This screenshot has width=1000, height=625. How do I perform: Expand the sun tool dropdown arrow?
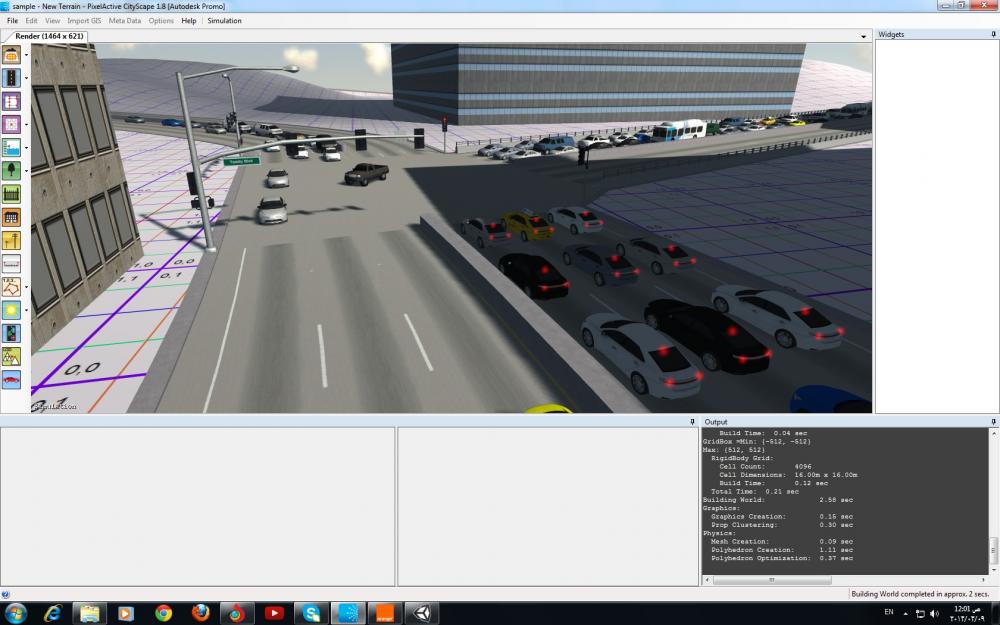pyautogui.click(x=26, y=310)
